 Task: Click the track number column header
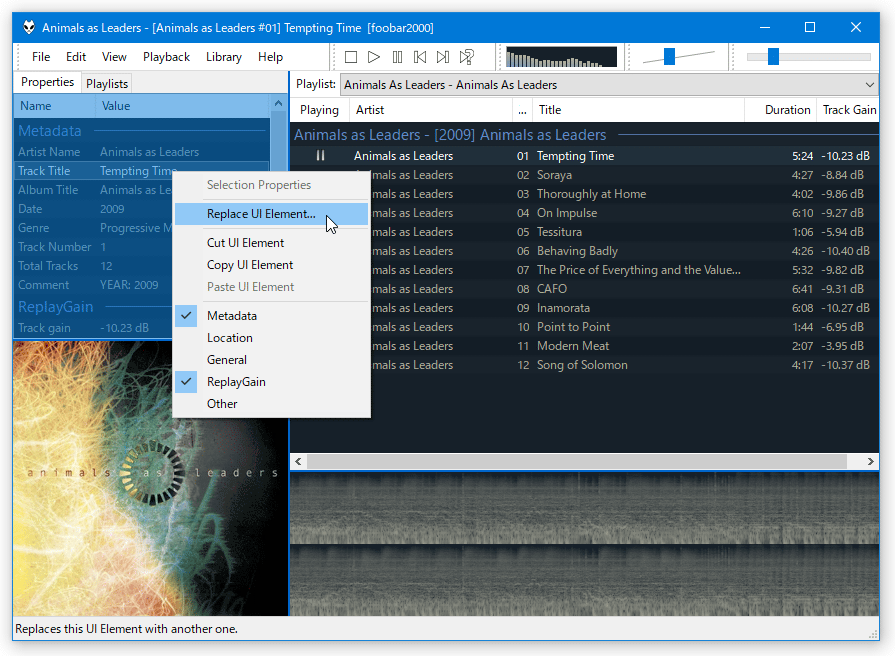click(x=522, y=110)
